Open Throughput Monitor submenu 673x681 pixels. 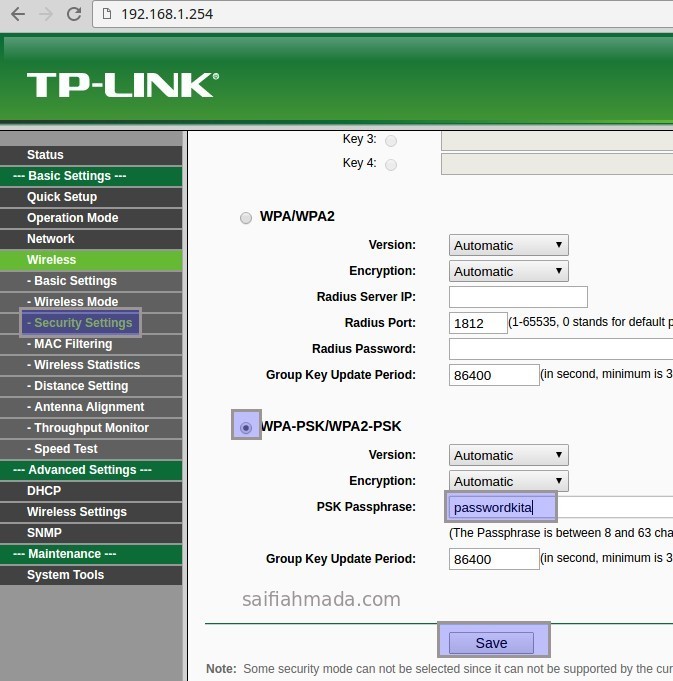click(x=91, y=428)
